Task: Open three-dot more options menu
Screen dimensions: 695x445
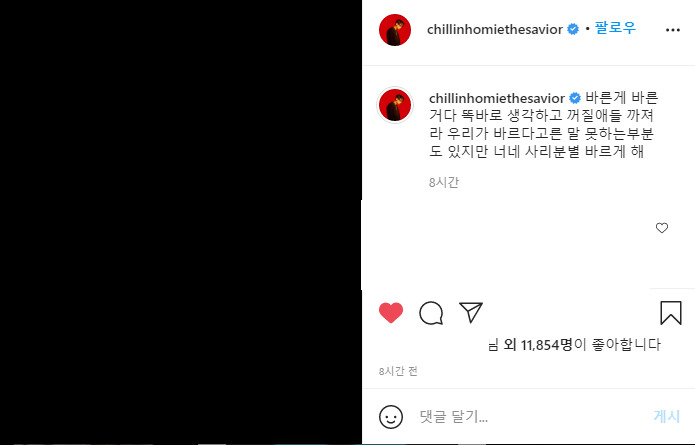Action: (x=673, y=30)
